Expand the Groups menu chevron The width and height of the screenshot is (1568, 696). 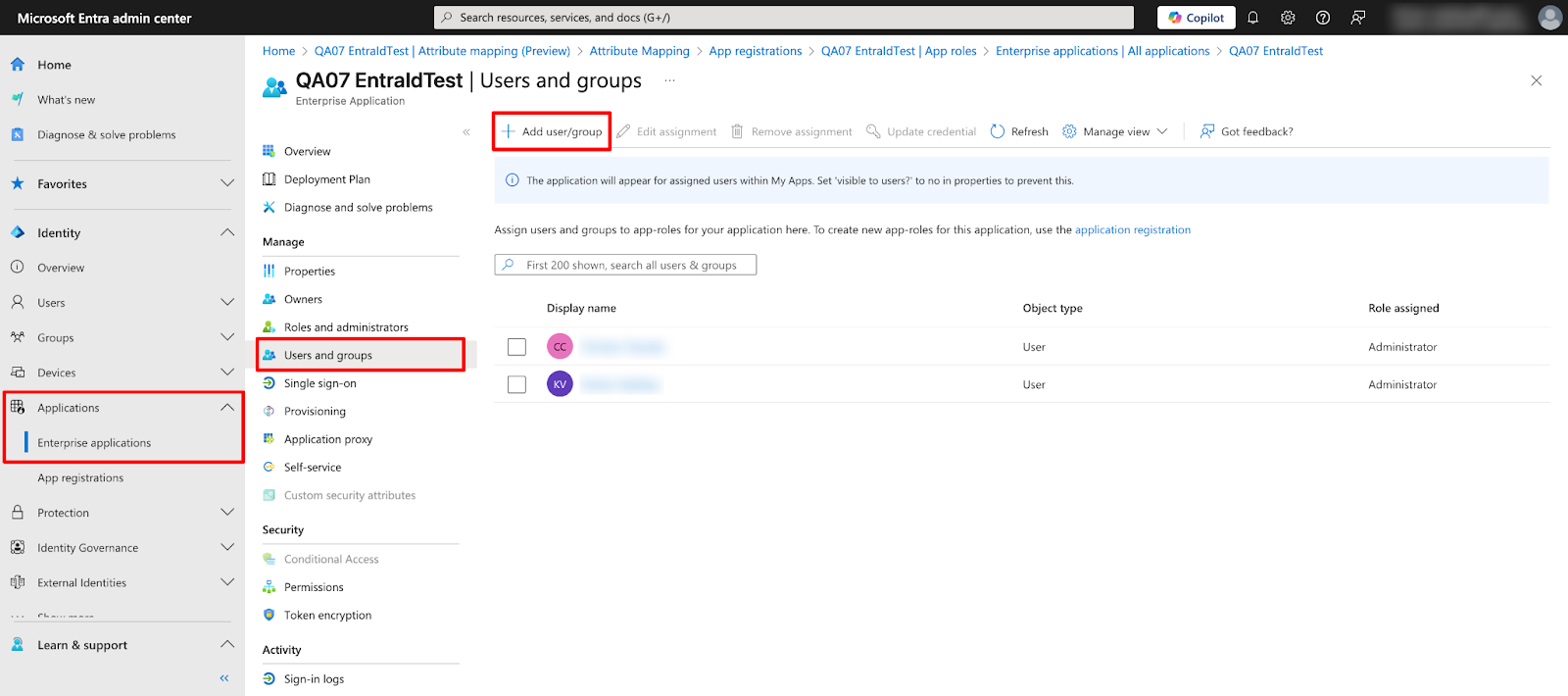[227, 338]
